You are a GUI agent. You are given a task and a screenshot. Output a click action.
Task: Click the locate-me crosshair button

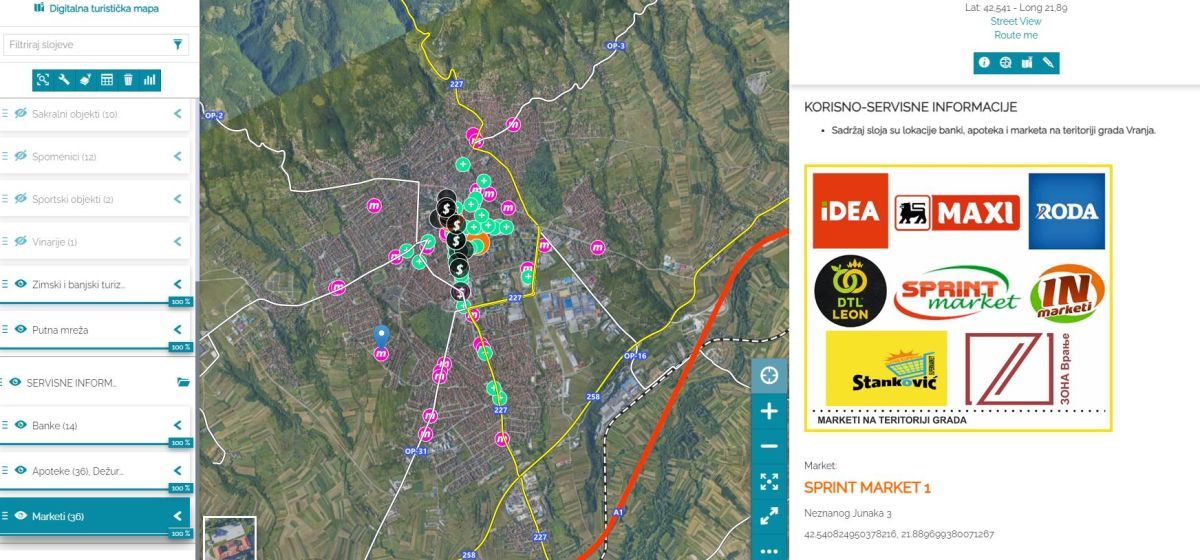(769, 375)
